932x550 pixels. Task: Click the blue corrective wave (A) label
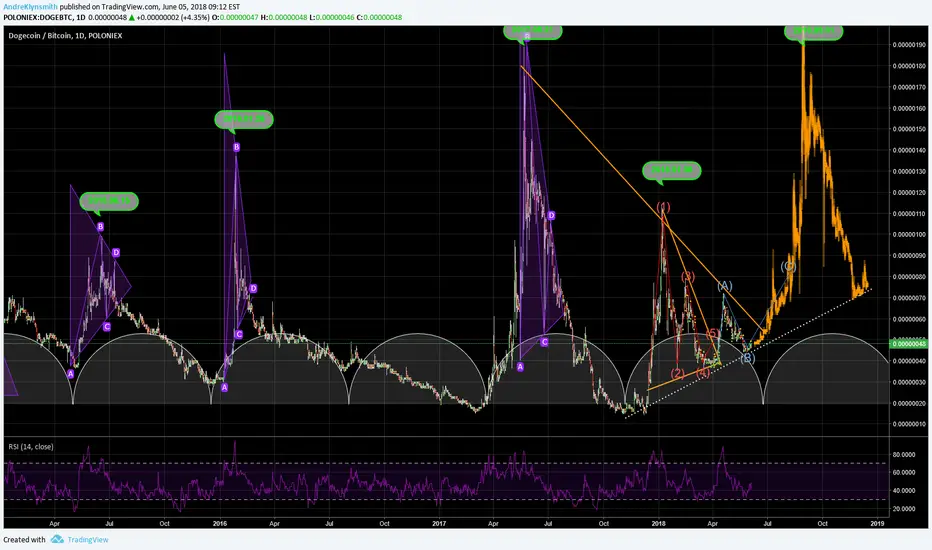(725, 286)
